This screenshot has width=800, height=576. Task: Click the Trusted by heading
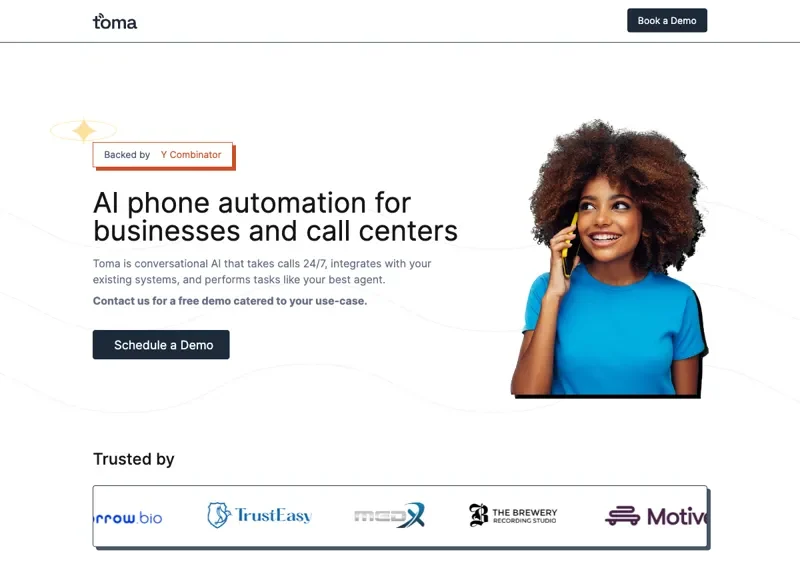134,459
